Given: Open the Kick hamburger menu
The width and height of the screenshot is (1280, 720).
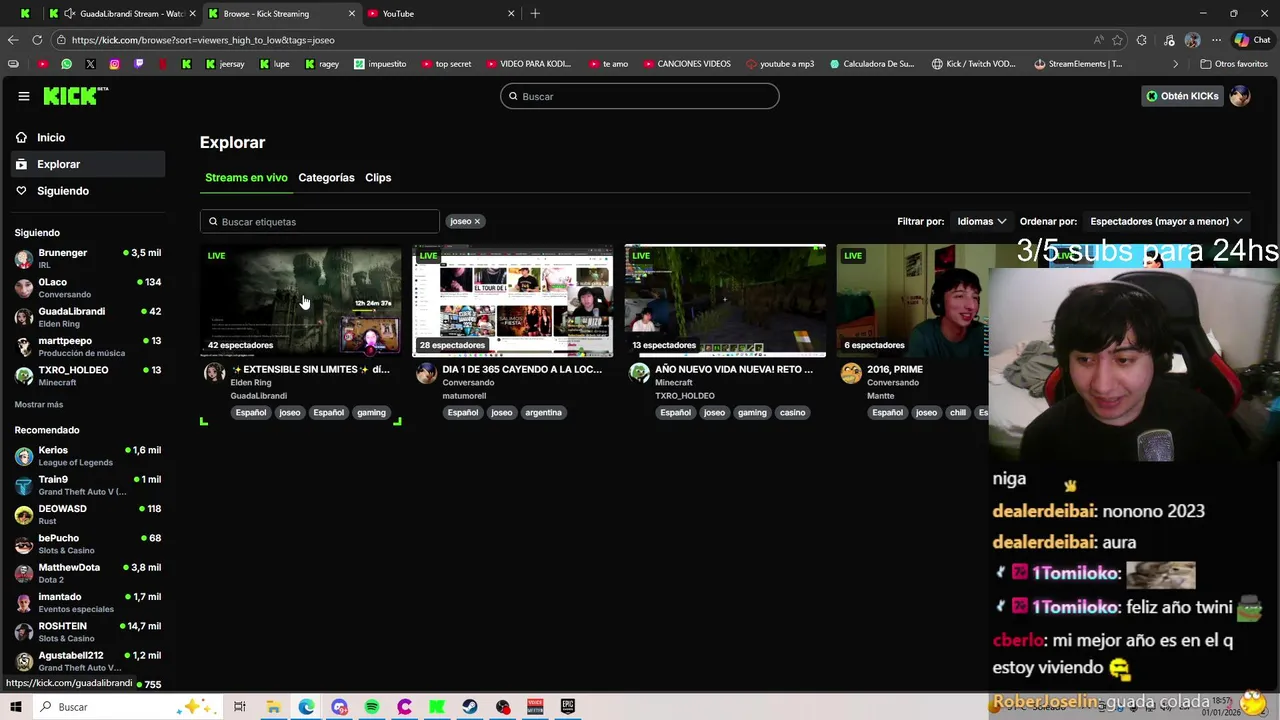Looking at the screenshot, I should coord(23,96).
